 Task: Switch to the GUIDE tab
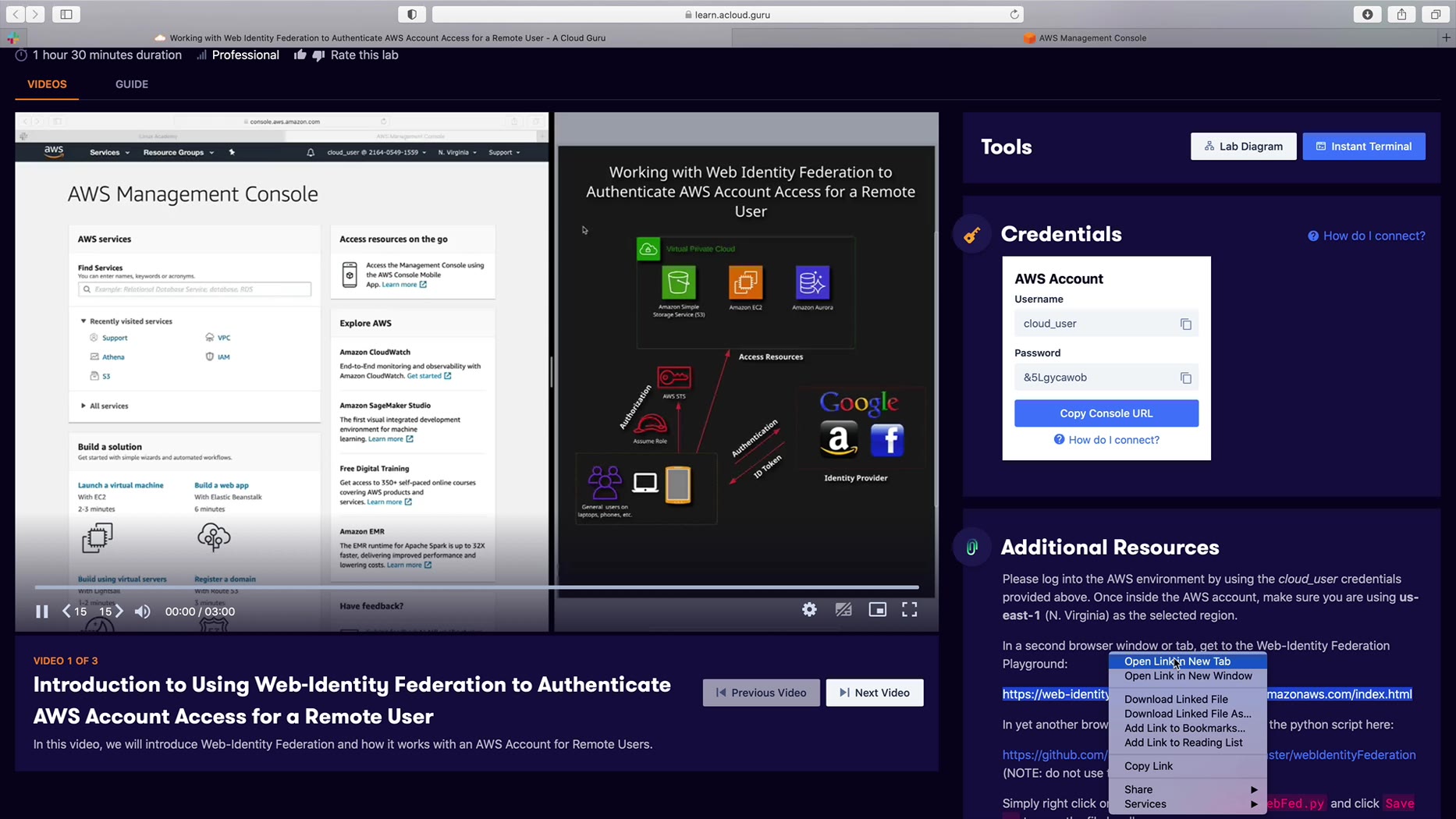point(132,84)
